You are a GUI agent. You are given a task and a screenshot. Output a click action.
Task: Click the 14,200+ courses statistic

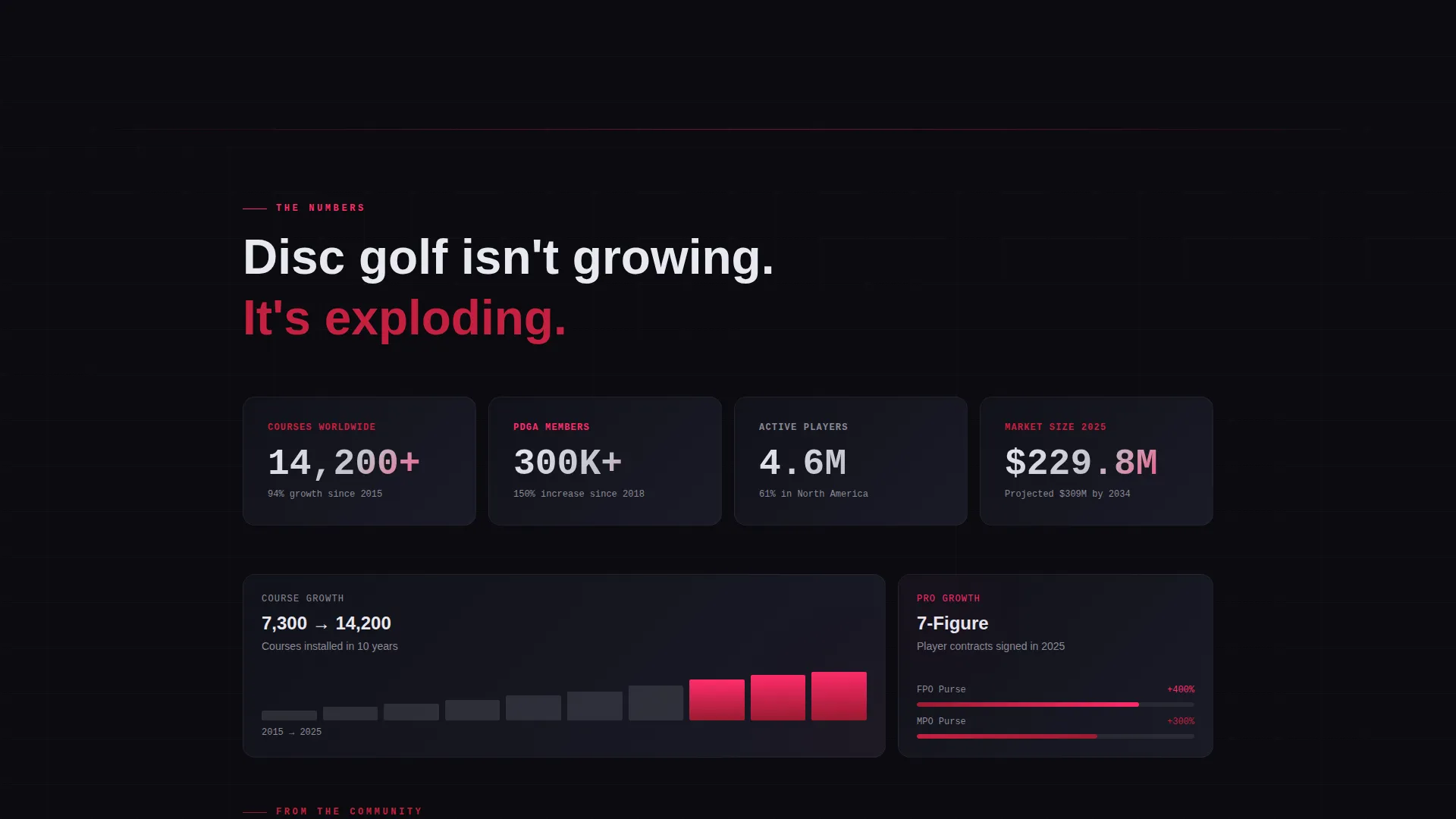click(344, 463)
